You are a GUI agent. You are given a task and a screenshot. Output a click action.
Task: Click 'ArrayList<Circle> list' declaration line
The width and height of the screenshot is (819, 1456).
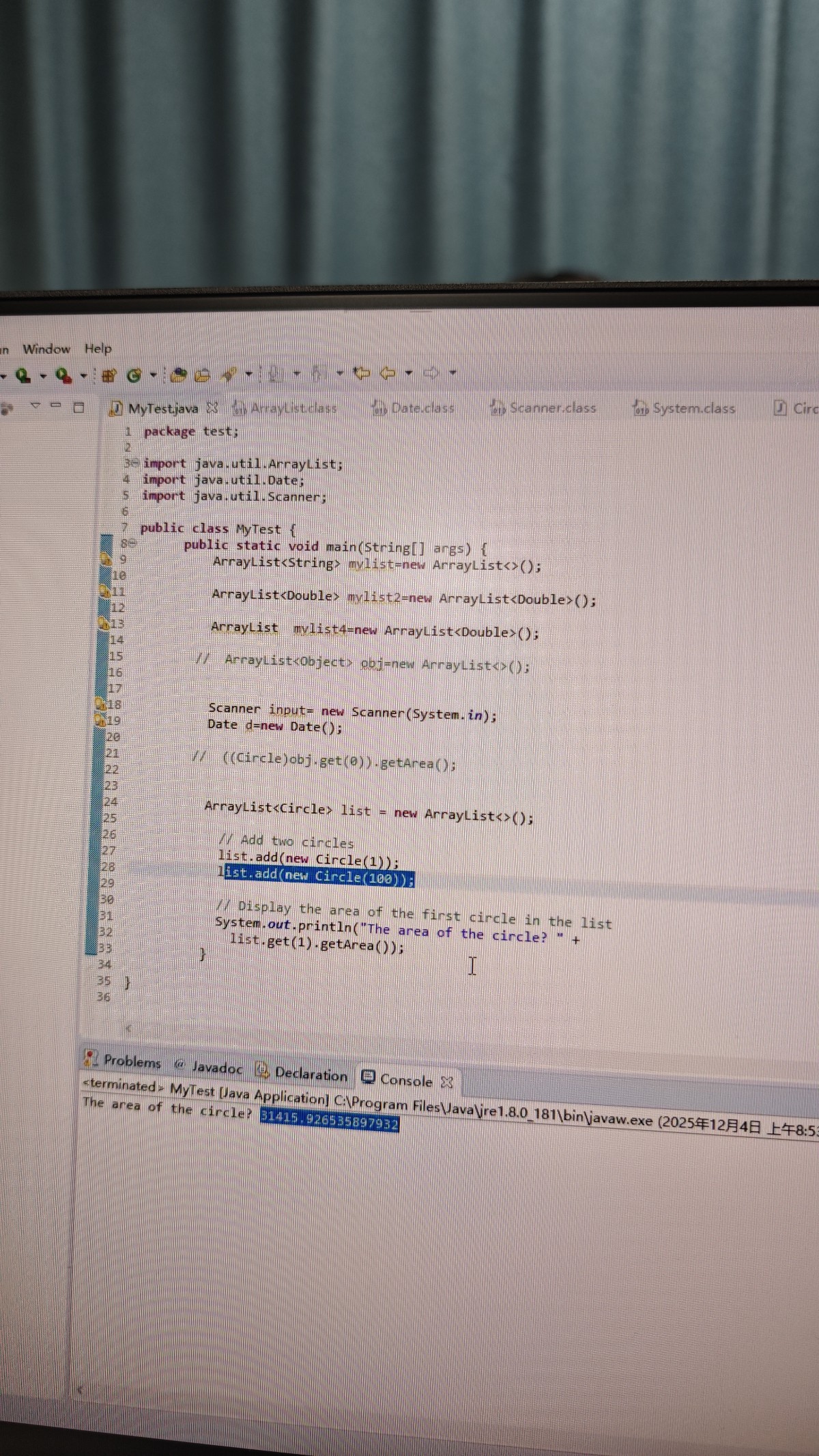(x=369, y=812)
